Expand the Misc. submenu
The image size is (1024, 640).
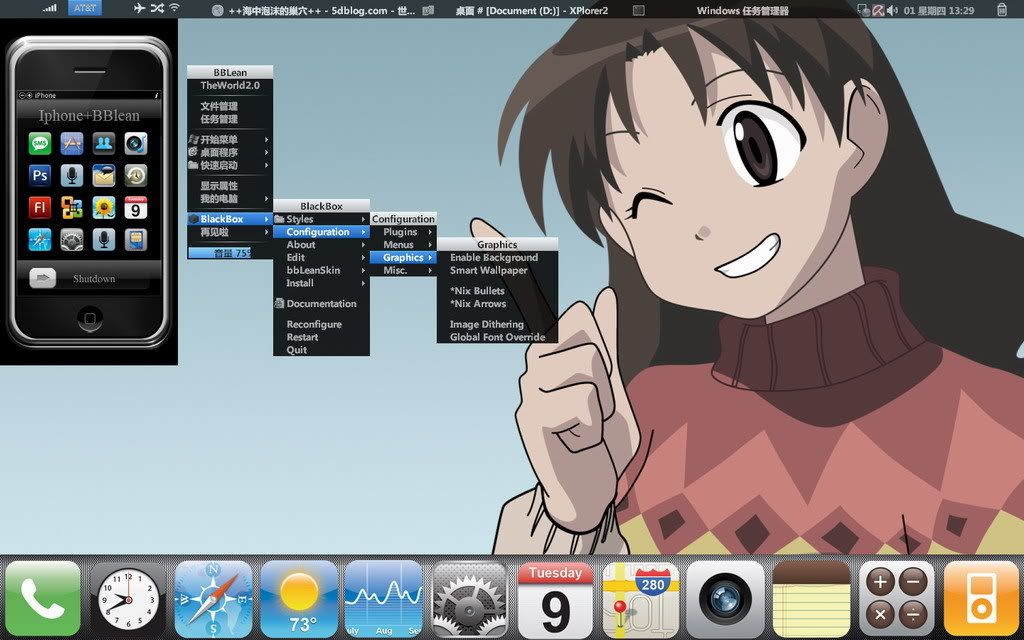coord(403,270)
